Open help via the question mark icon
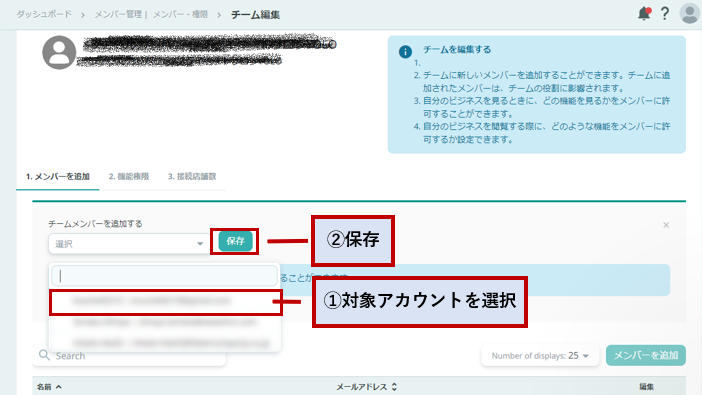Viewport: 702px width, 395px height. [665, 13]
